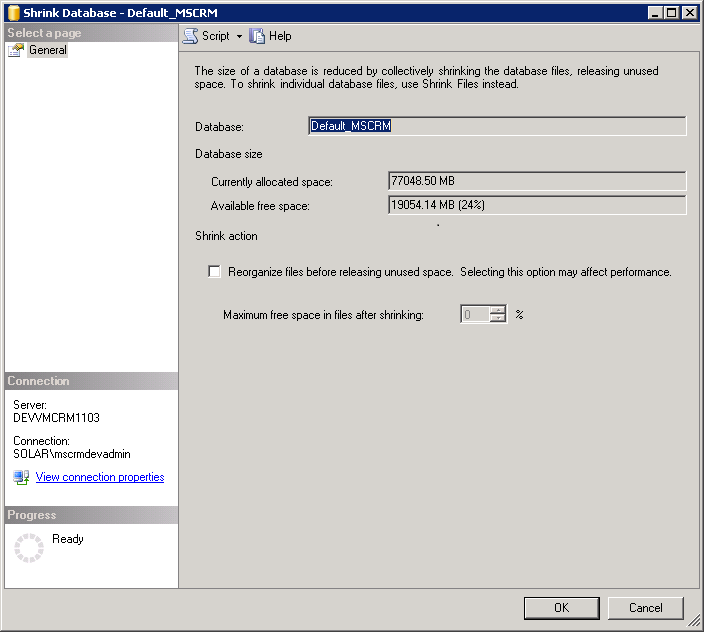The width and height of the screenshot is (705, 632).
Task: Click the Script scroll icon in toolbar
Action: 190,36
